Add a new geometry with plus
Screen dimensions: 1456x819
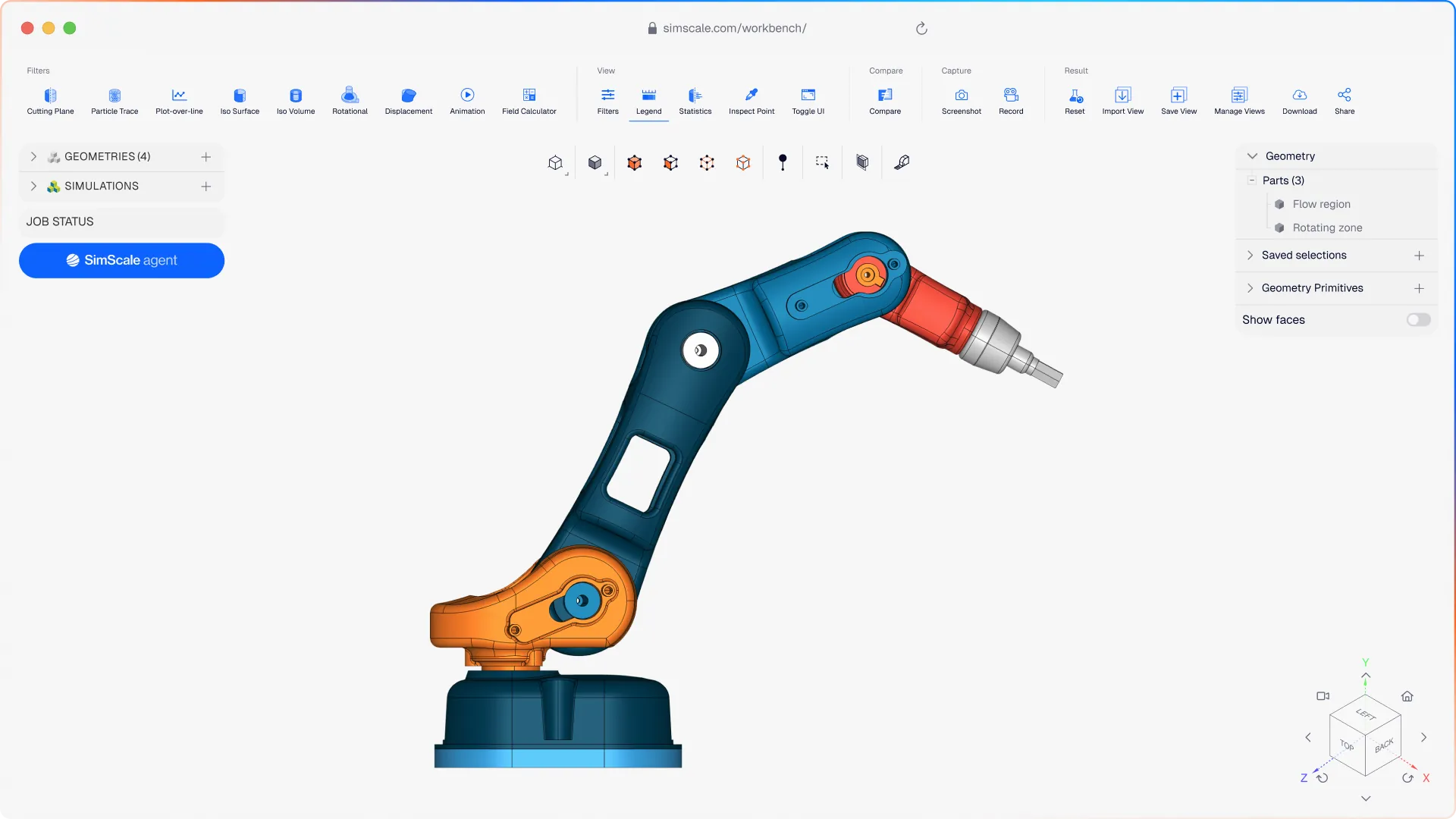pyautogui.click(x=206, y=157)
